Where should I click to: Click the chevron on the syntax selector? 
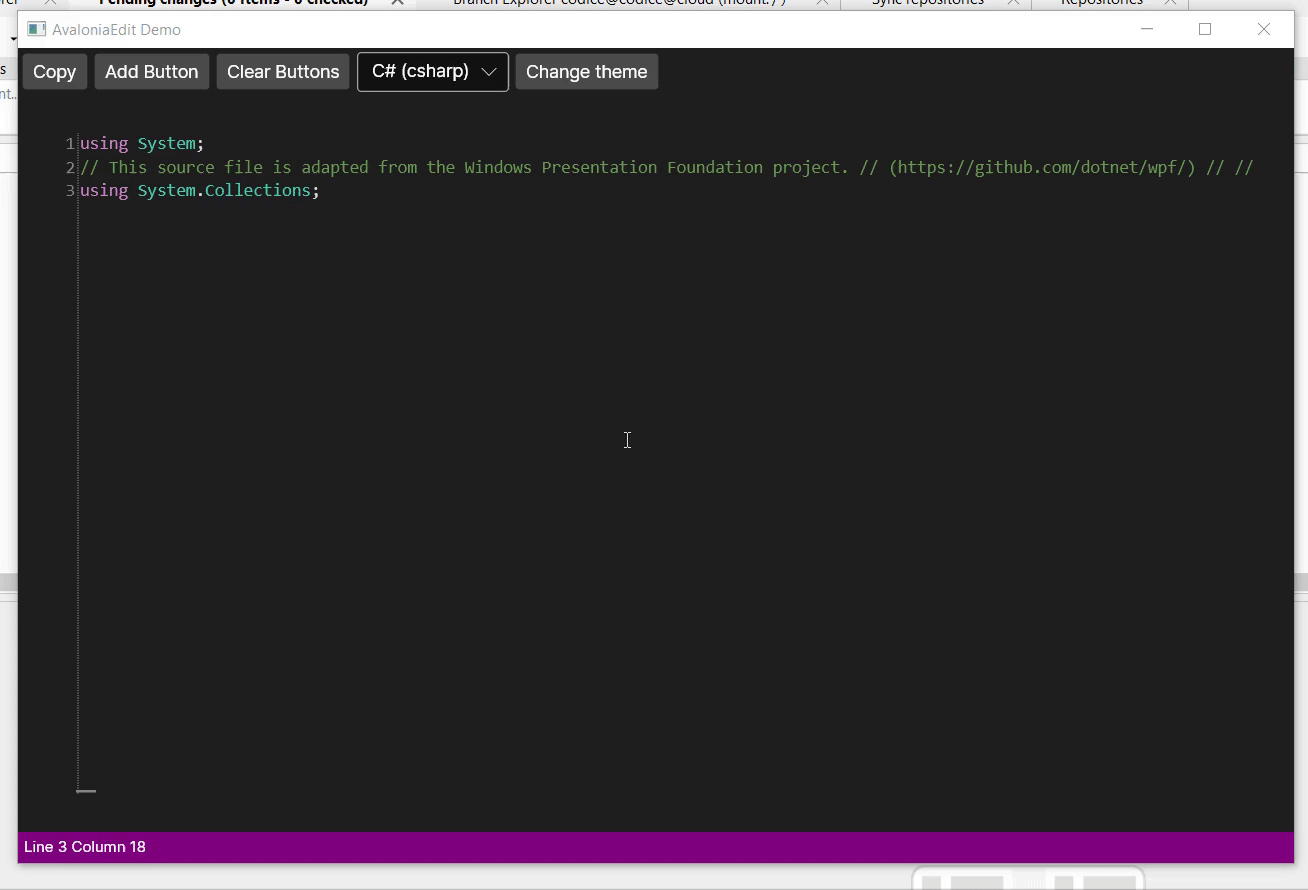[489, 71]
